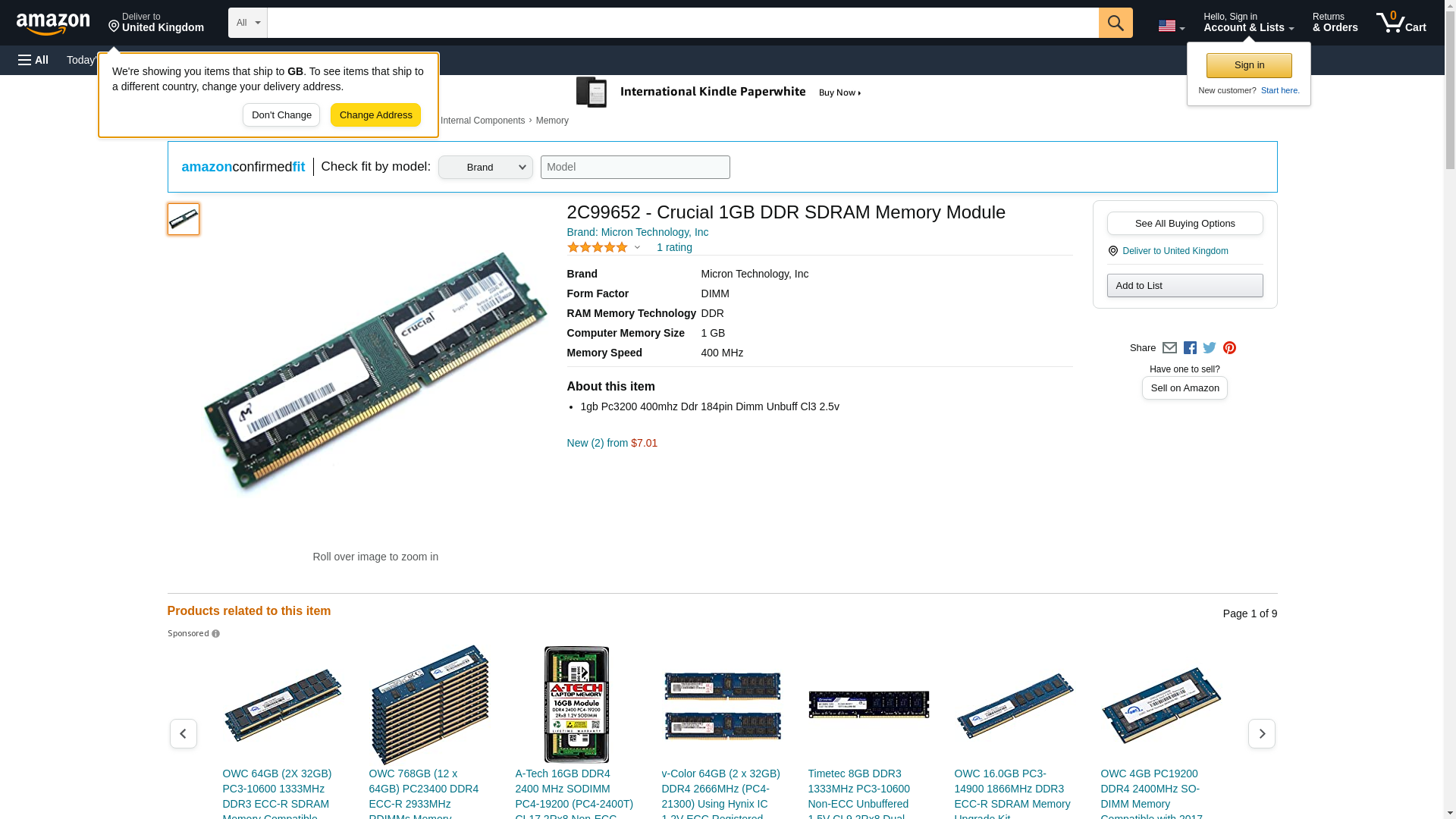The height and width of the screenshot is (819, 1456).
Task: Click the Change Address button
Action: click(375, 115)
